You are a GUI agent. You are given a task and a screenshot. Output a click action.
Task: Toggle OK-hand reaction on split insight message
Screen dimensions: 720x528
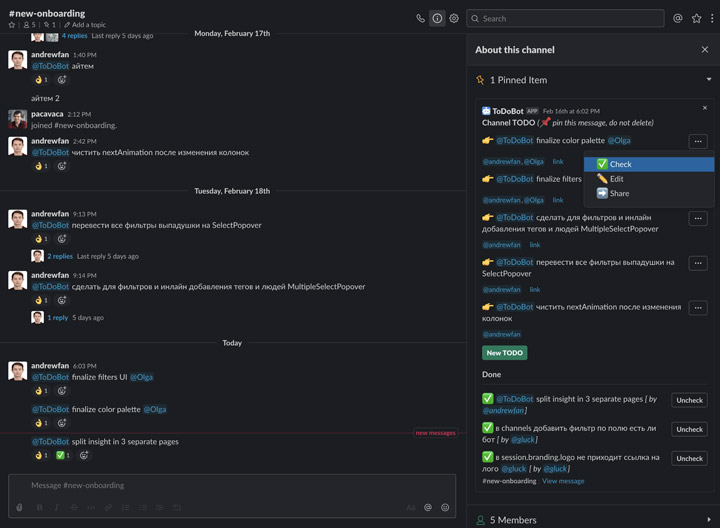coord(41,455)
